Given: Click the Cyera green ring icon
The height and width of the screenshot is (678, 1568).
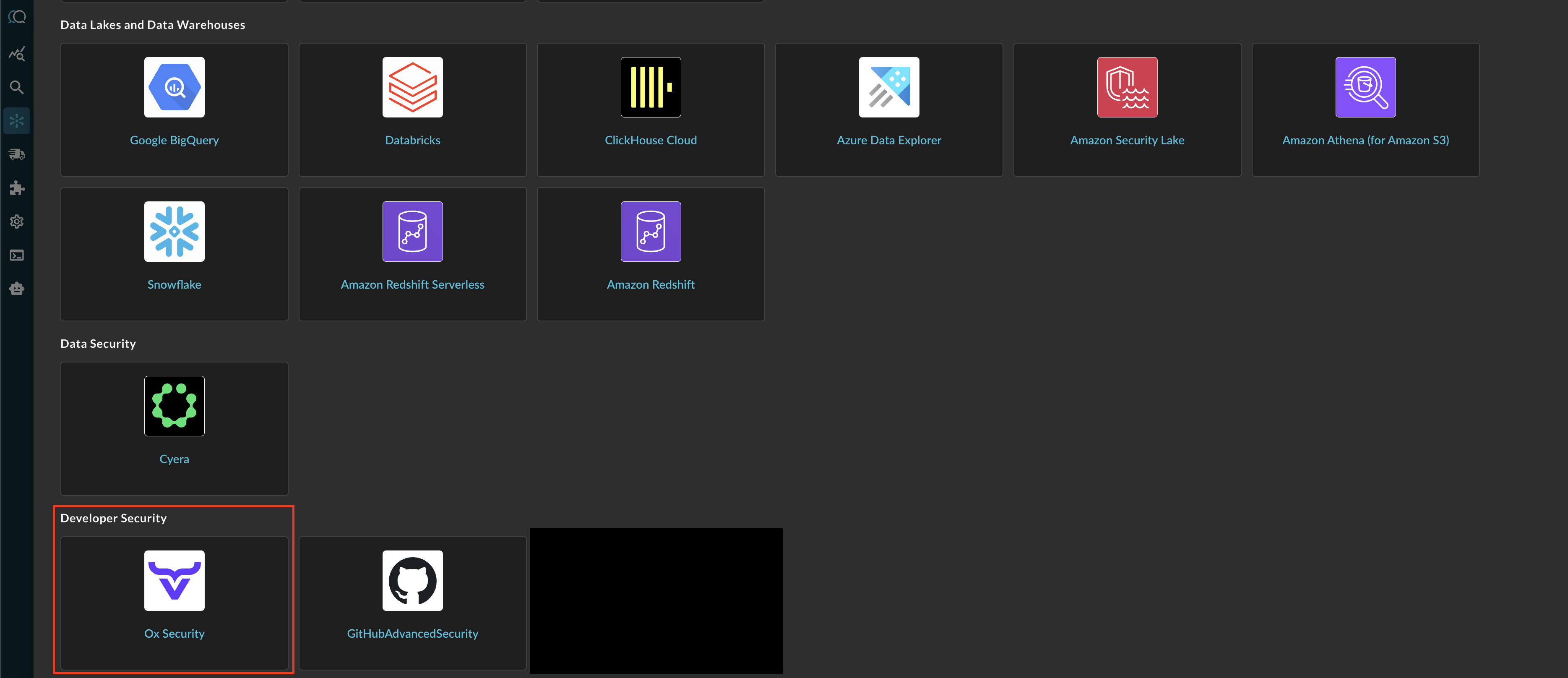Looking at the screenshot, I should click(174, 406).
